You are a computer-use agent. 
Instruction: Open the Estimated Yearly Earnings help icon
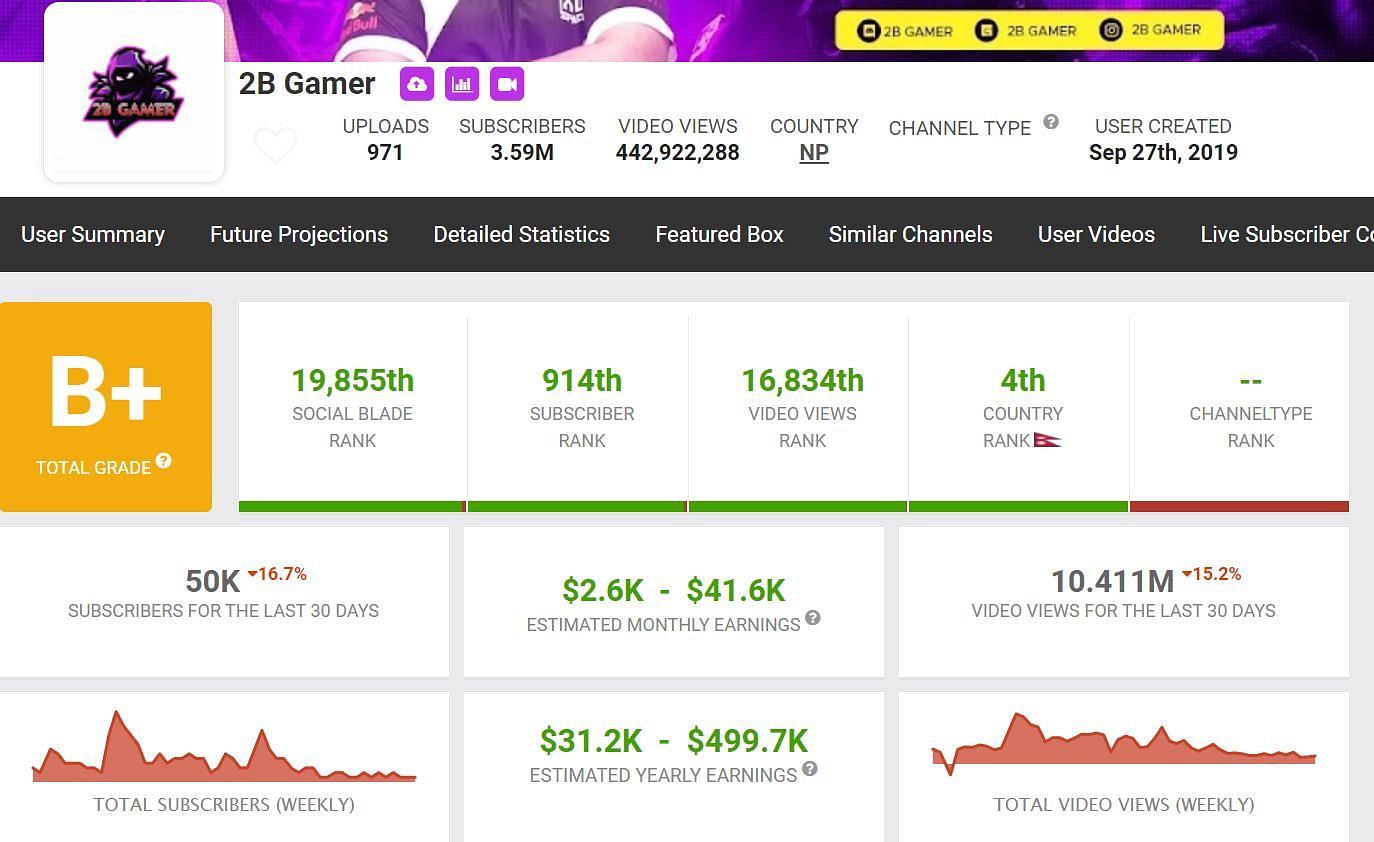tap(810, 769)
